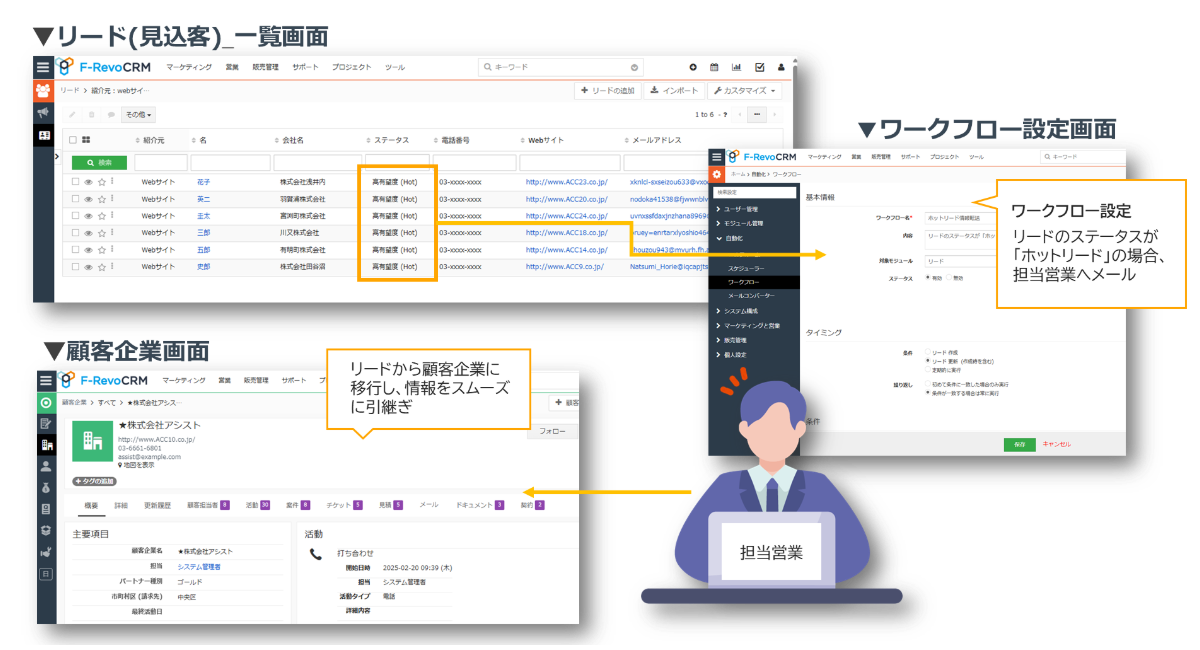This screenshot has height=650, width=1200.
Task: Tick the checkbox for the 花子 lead row
Action: coord(75,182)
